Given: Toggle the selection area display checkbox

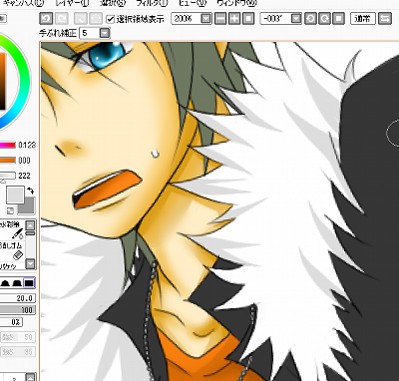Looking at the screenshot, I should tap(110, 19).
